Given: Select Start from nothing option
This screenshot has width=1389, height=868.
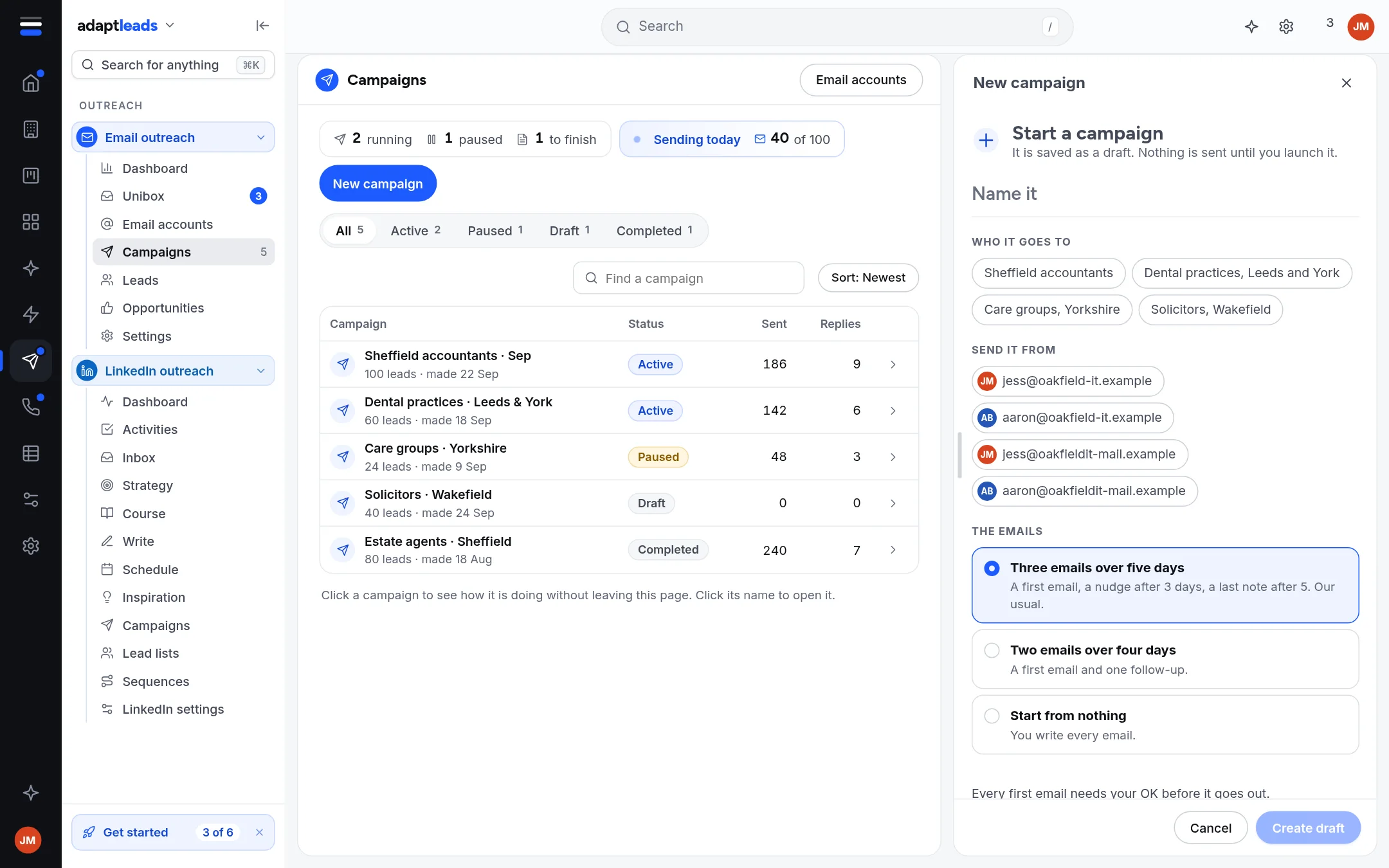Looking at the screenshot, I should coord(1165,725).
